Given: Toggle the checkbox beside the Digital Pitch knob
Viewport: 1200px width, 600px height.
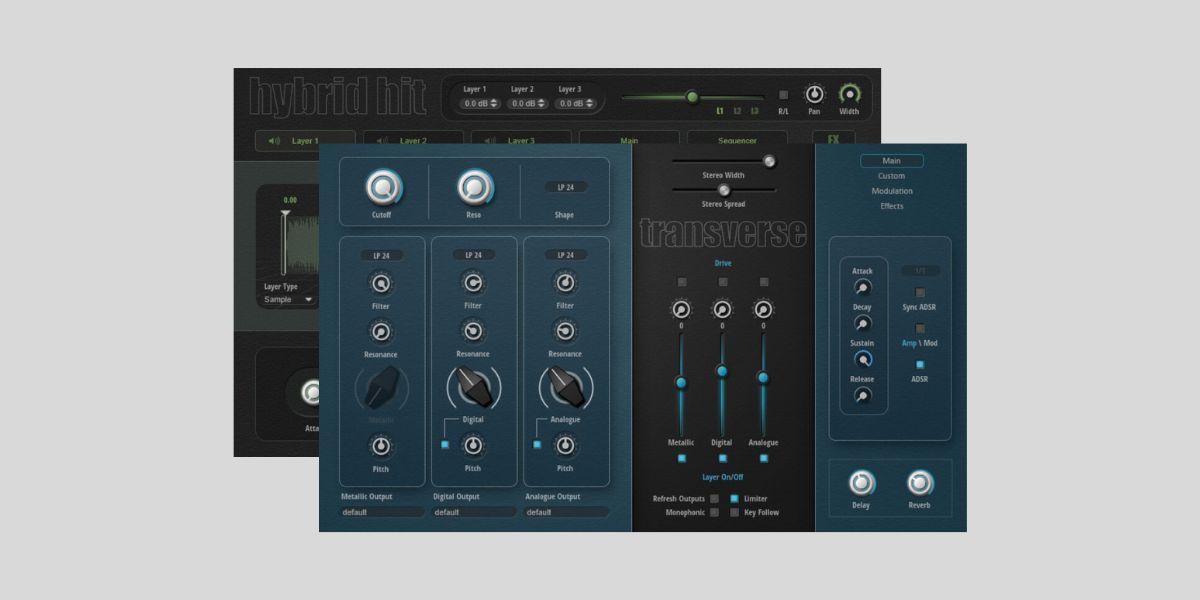Looking at the screenshot, I should coord(445,445).
